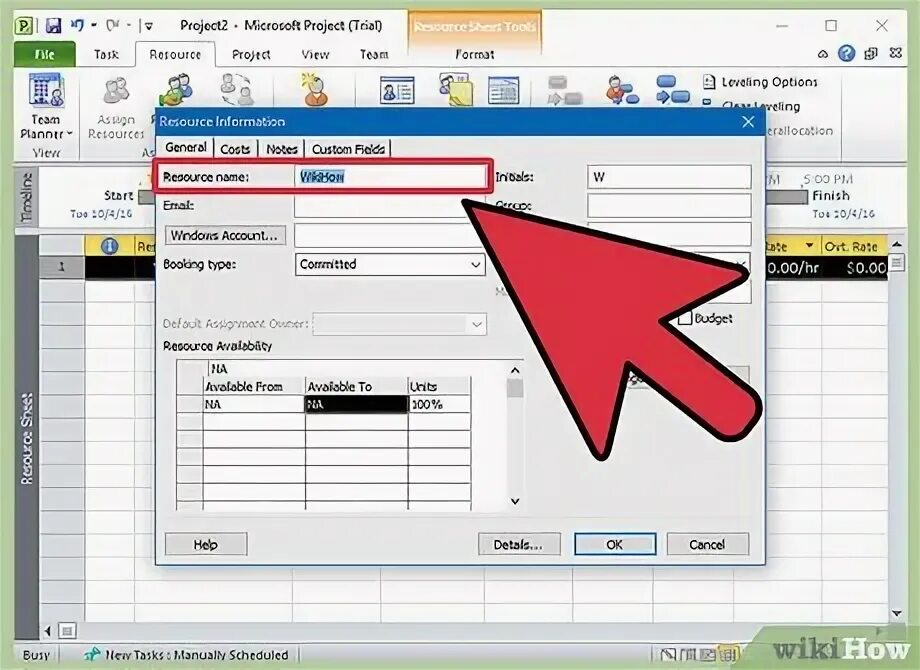920x670 pixels.
Task: Click the resource Details ribbon icon
Action: tap(503, 90)
